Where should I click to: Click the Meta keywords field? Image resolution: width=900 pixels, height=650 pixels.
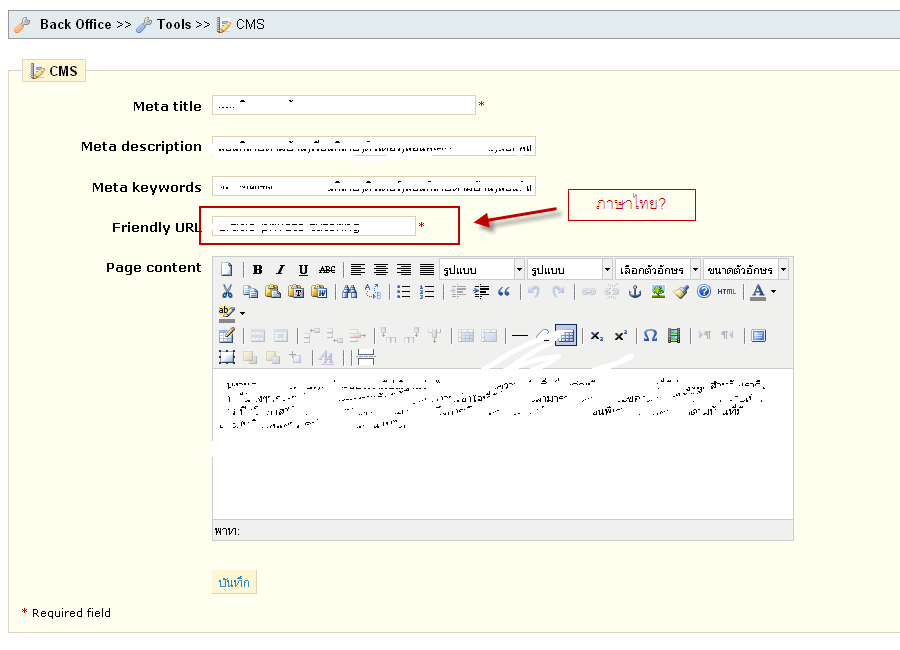pos(374,186)
